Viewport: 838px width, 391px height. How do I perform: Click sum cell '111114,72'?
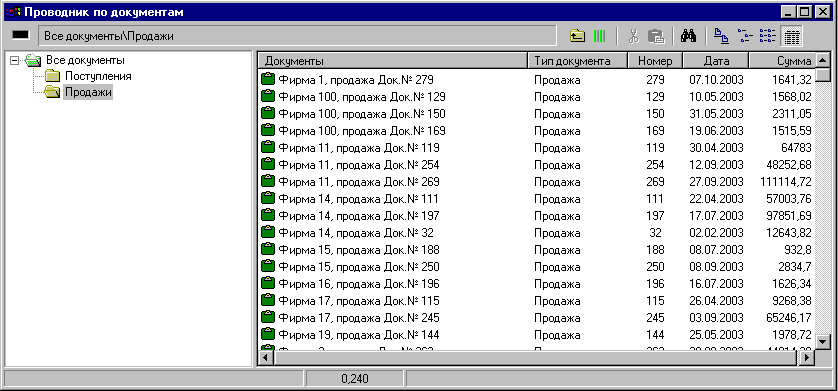786,182
